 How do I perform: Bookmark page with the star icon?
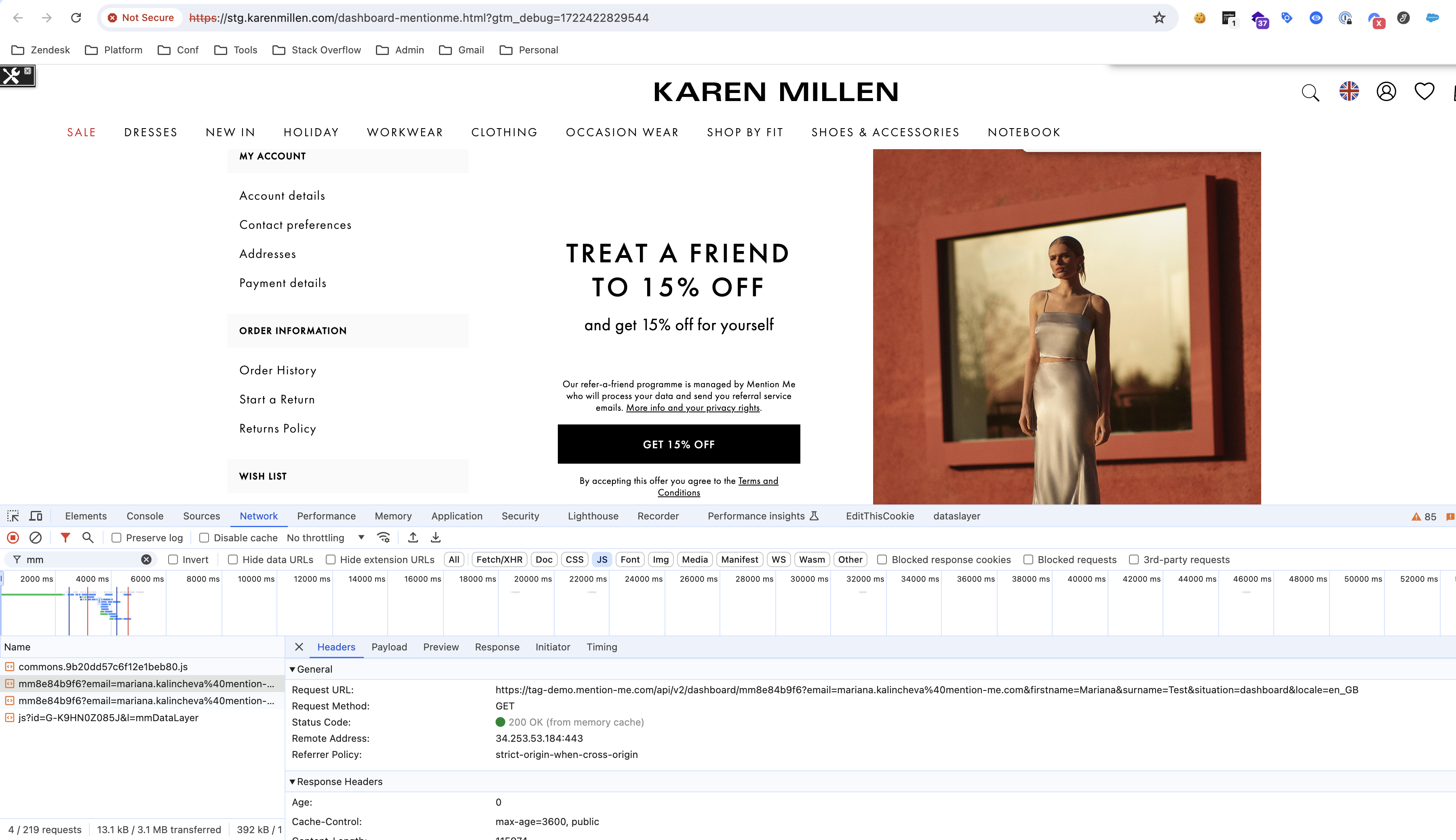point(1159,18)
